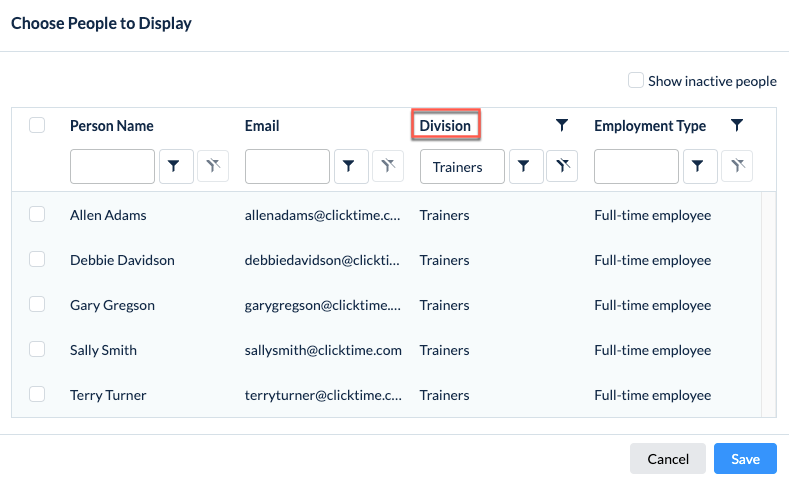Select Sally Smith's checkbox
Screen dimensions: 789x480
[37, 349]
